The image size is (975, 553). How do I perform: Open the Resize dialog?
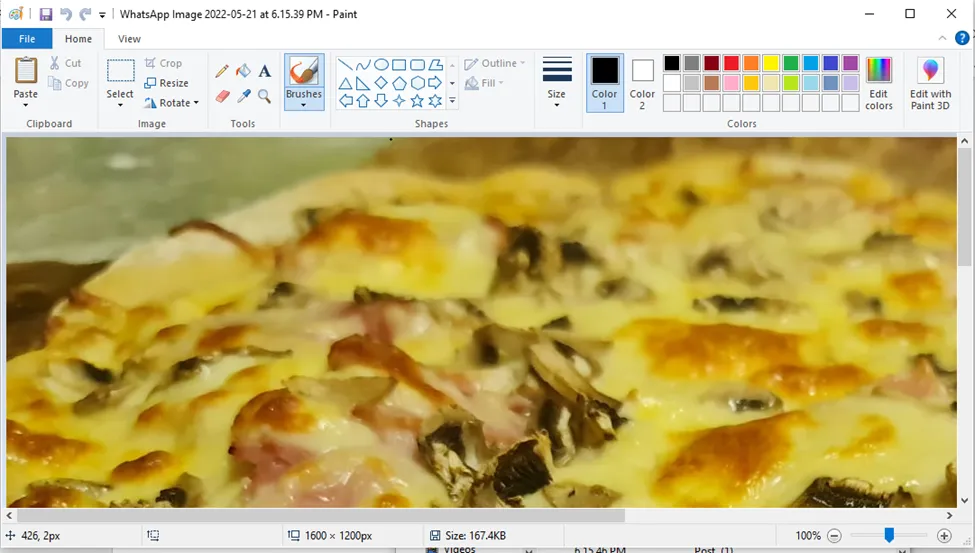(x=166, y=83)
